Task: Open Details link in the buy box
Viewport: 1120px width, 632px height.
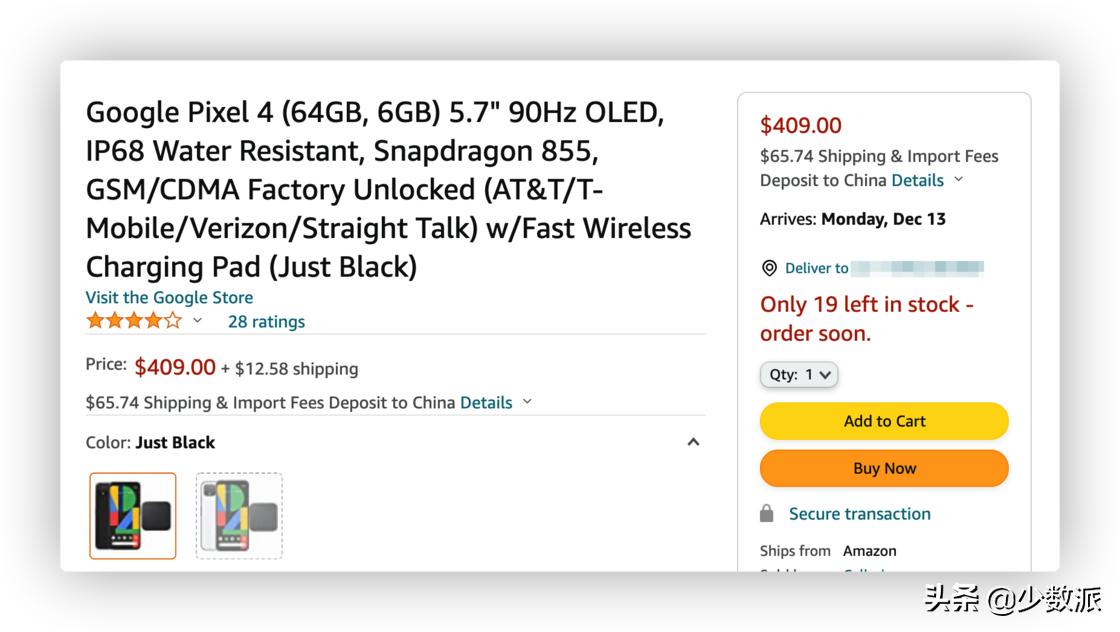Action: tap(917, 180)
